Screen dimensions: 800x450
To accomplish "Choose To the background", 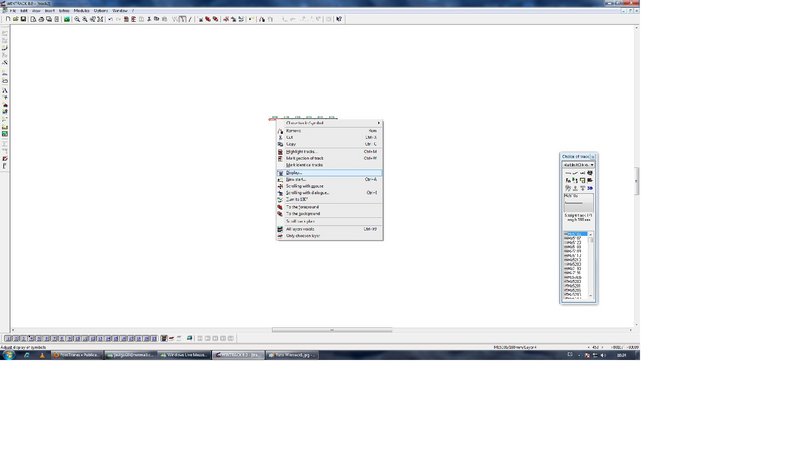I will [x=330, y=214].
